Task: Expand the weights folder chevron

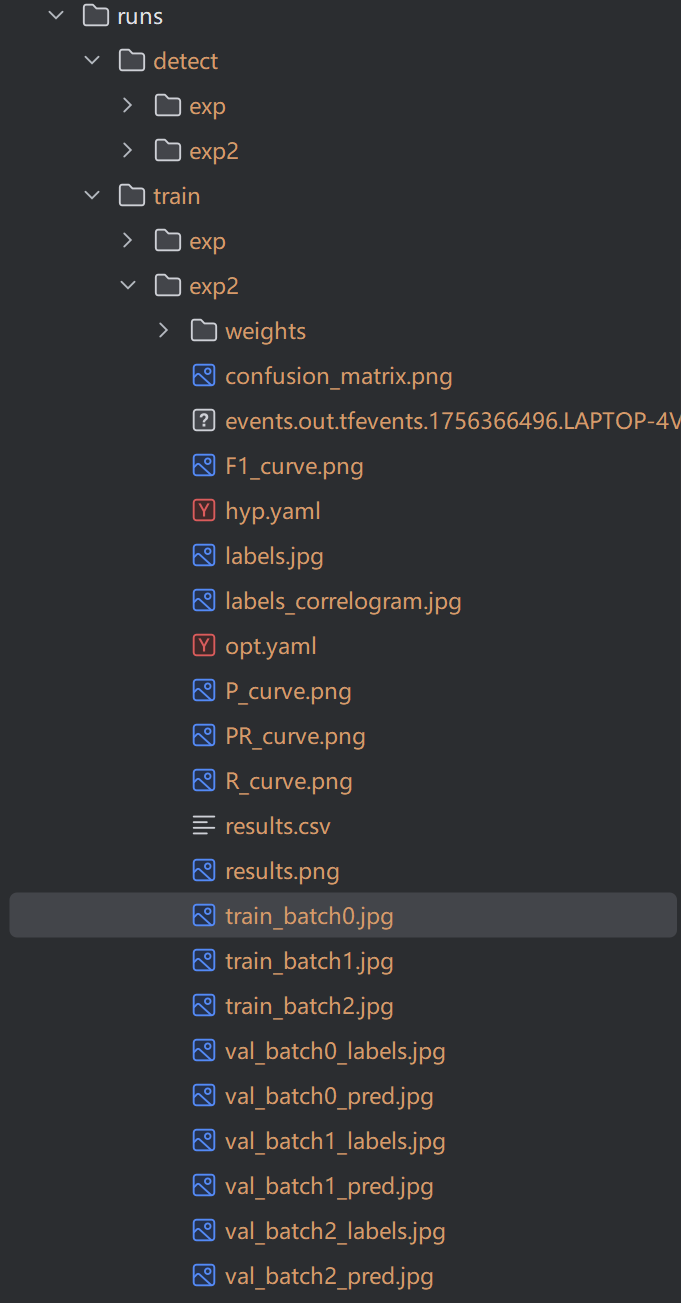Action: [x=163, y=331]
